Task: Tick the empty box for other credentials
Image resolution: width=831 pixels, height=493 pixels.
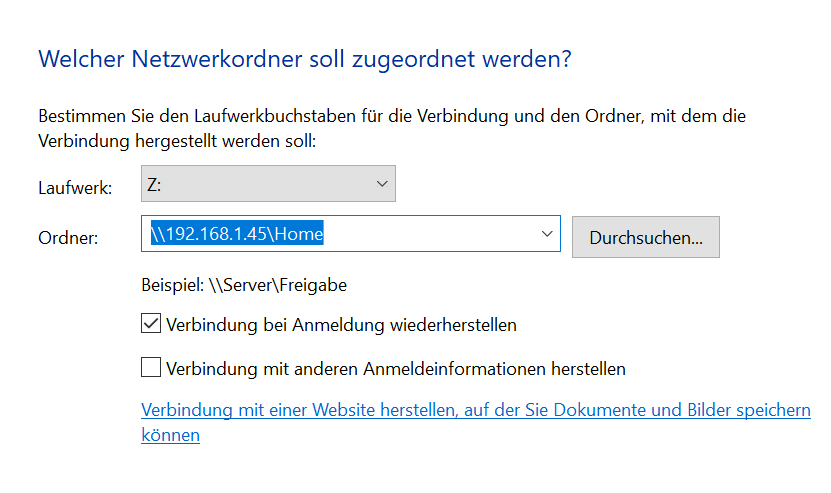Action: coord(151,368)
